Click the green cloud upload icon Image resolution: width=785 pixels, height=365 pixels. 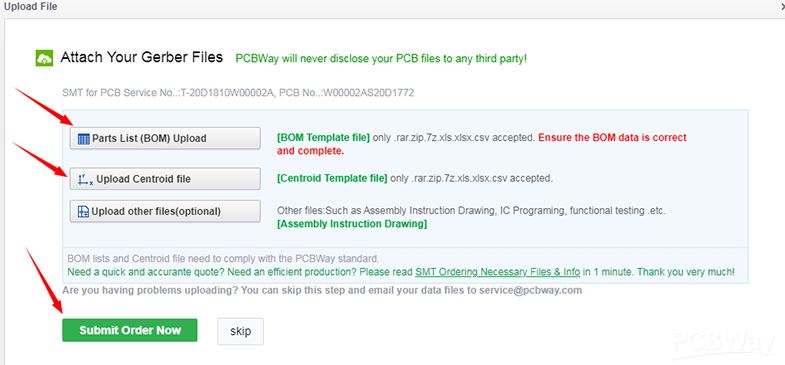pyautogui.click(x=45, y=59)
